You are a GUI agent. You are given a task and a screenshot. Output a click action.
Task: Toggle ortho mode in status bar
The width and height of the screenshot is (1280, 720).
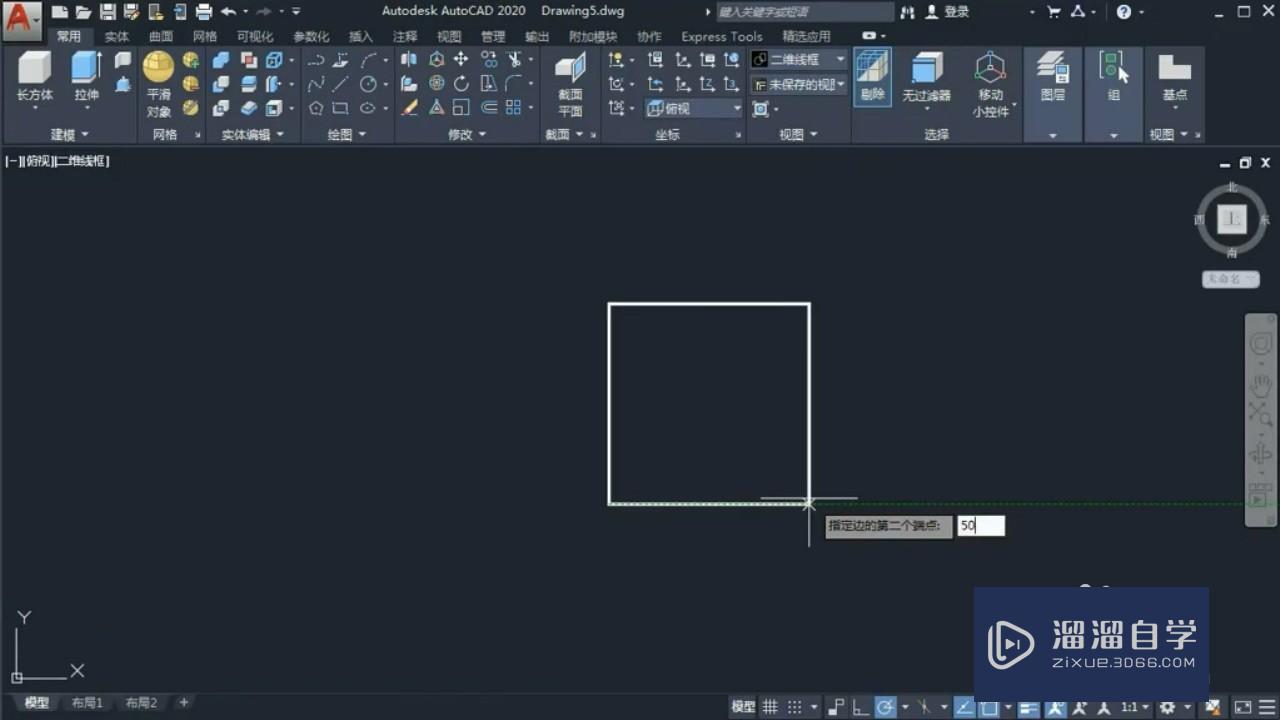[860, 707]
